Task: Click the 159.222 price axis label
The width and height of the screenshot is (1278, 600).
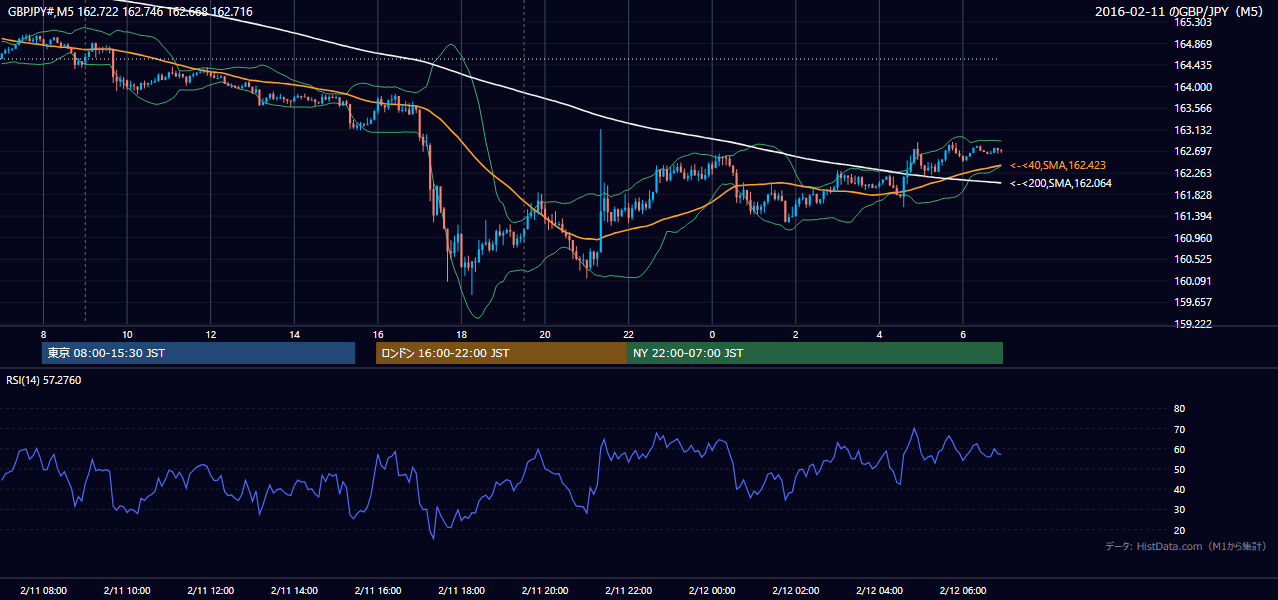Action: click(x=1193, y=324)
